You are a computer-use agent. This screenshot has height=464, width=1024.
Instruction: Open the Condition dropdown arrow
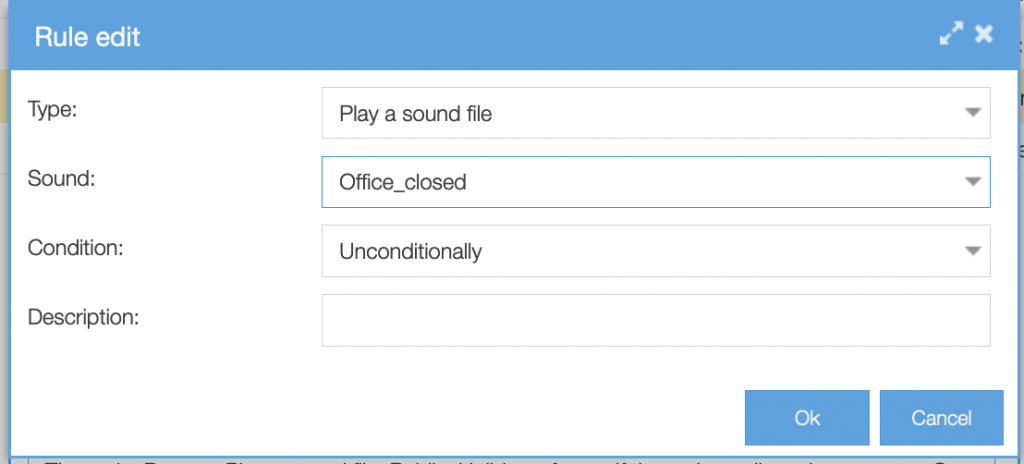(x=971, y=251)
